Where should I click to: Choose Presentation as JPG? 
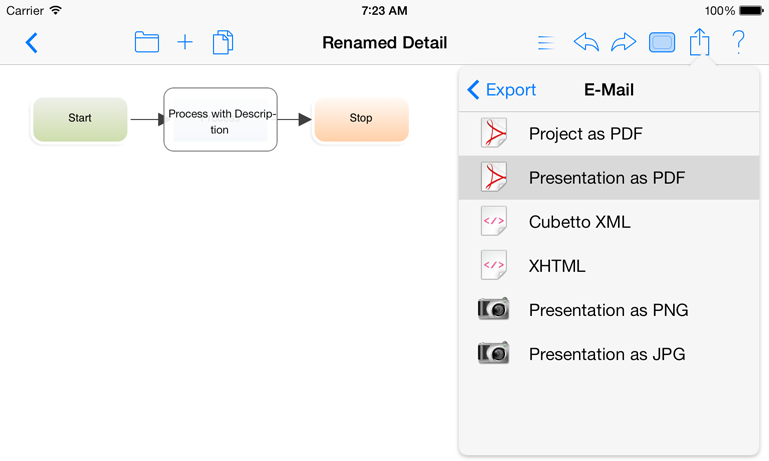coord(609,354)
